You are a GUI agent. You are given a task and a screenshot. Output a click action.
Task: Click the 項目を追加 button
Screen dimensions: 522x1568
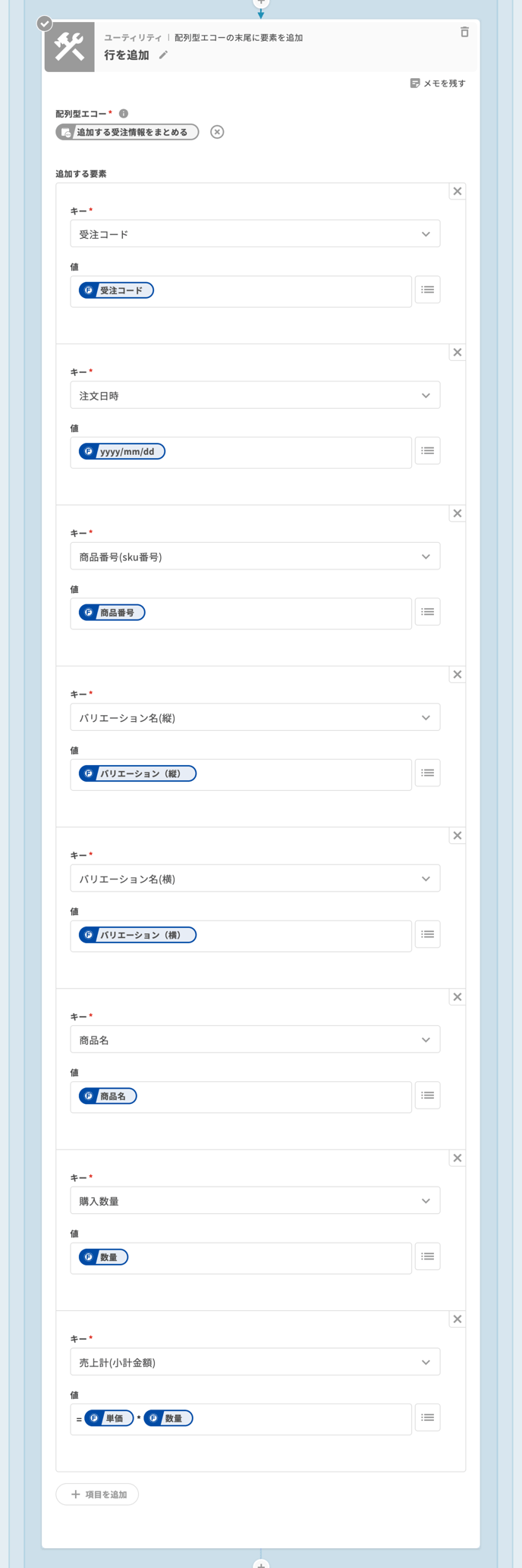(98, 1494)
